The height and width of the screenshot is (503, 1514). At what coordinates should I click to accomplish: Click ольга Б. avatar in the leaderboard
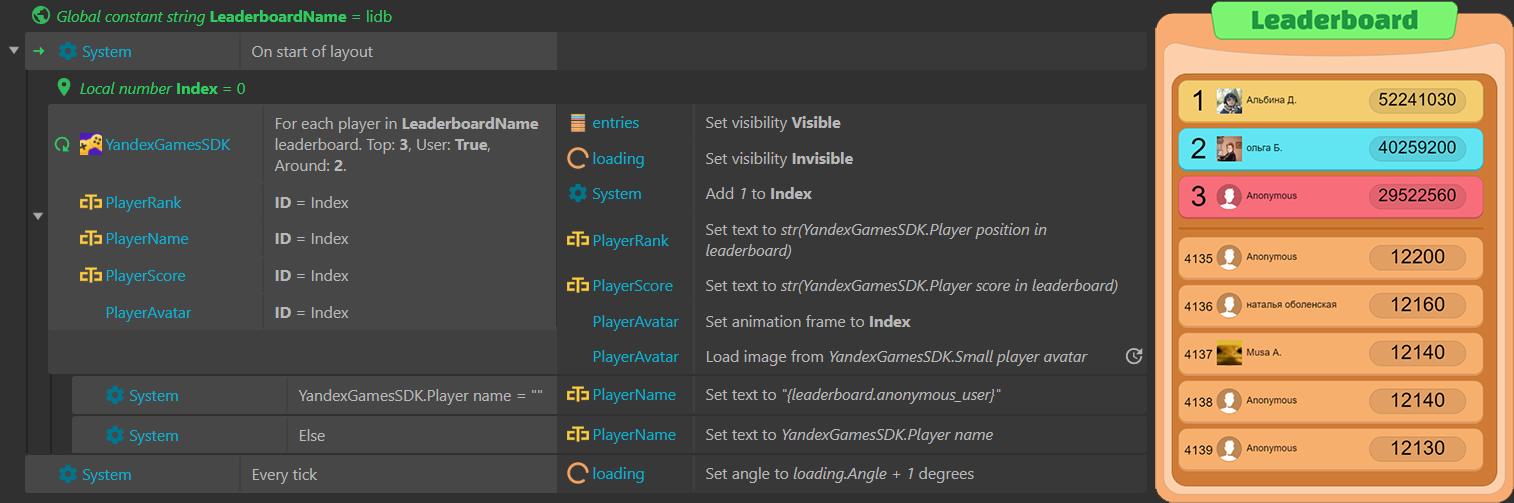(x=1228, y=149)
